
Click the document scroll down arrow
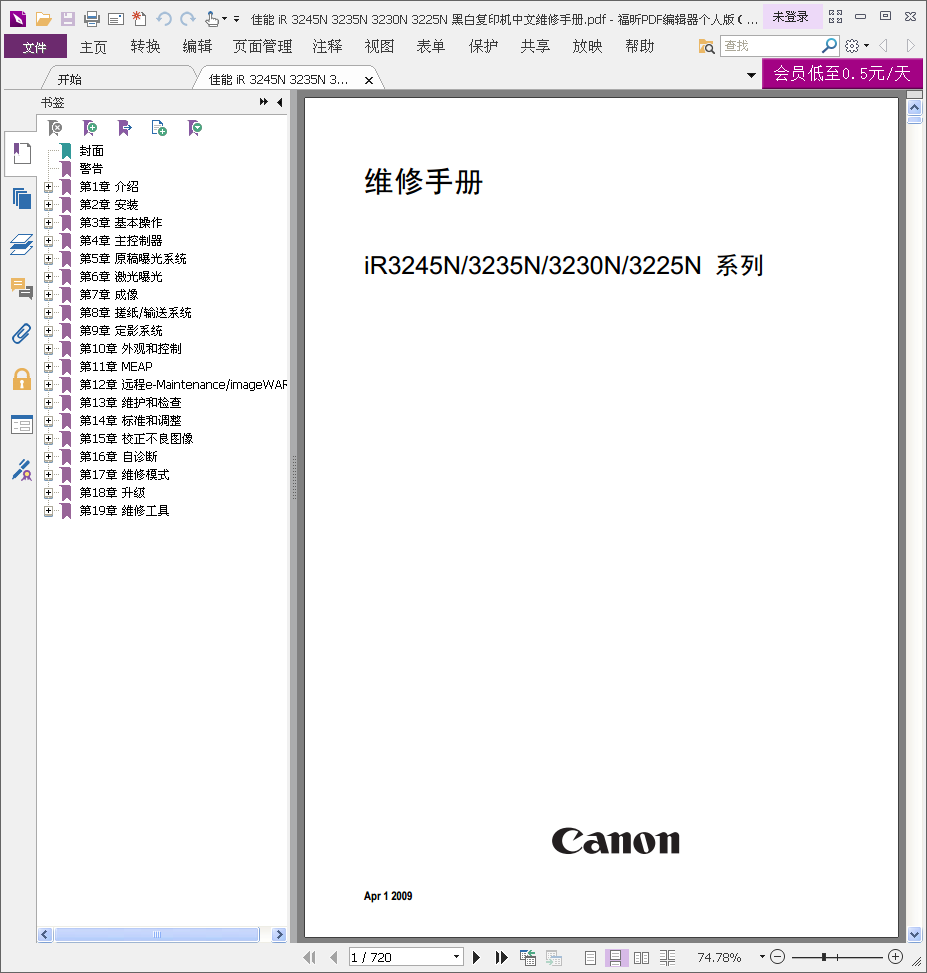[x=915, y=934]
